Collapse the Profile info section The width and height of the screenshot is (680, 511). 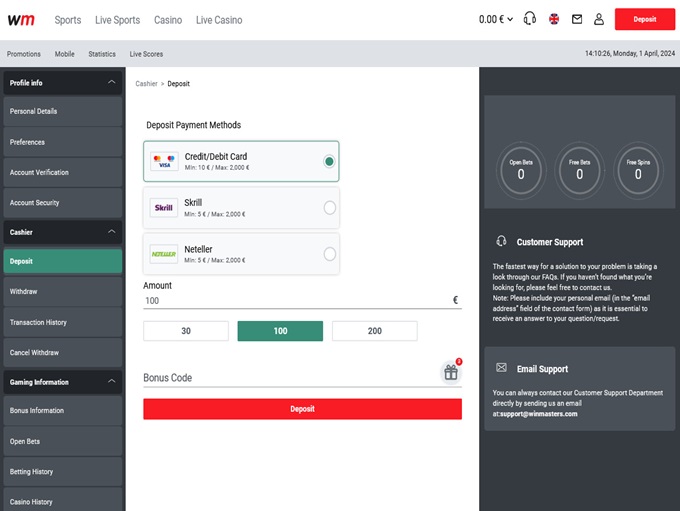point(110,82)
